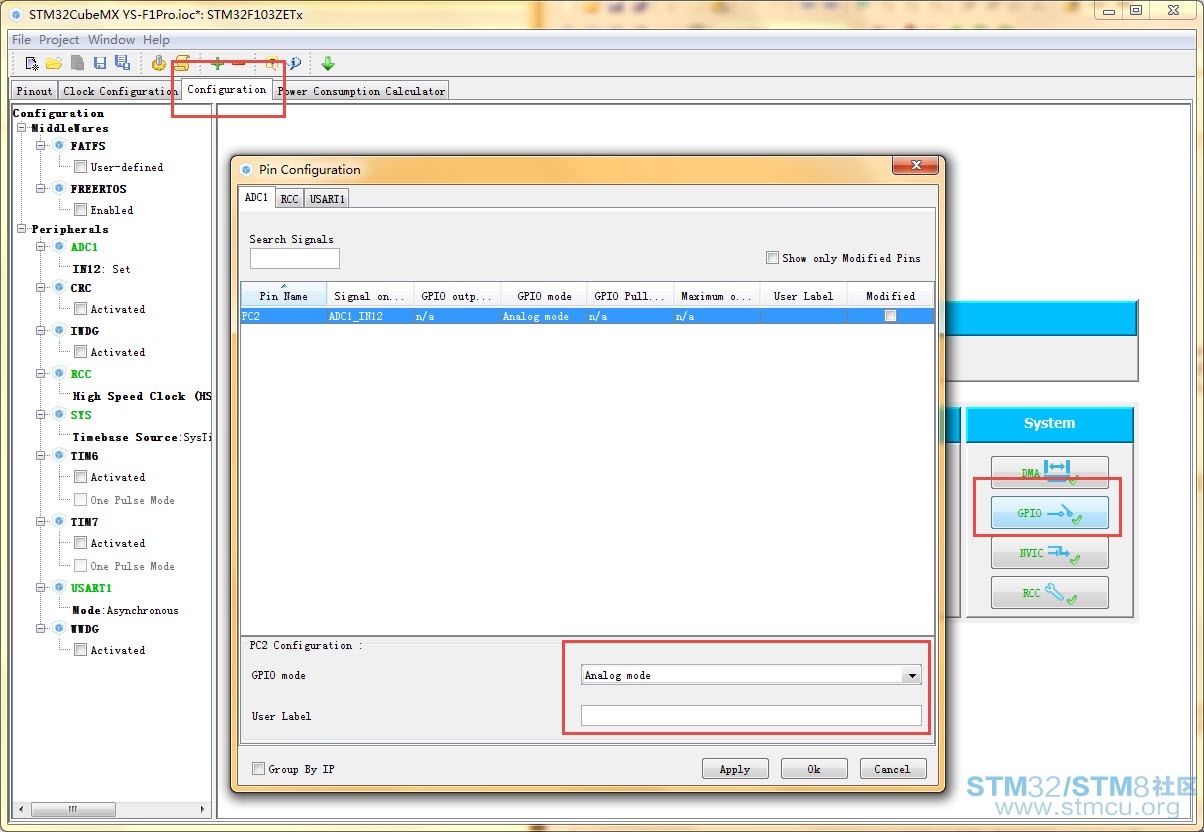1204x832 pixels.
Task: Toggle the Group By IP checkbox
Action: [258, 769]
